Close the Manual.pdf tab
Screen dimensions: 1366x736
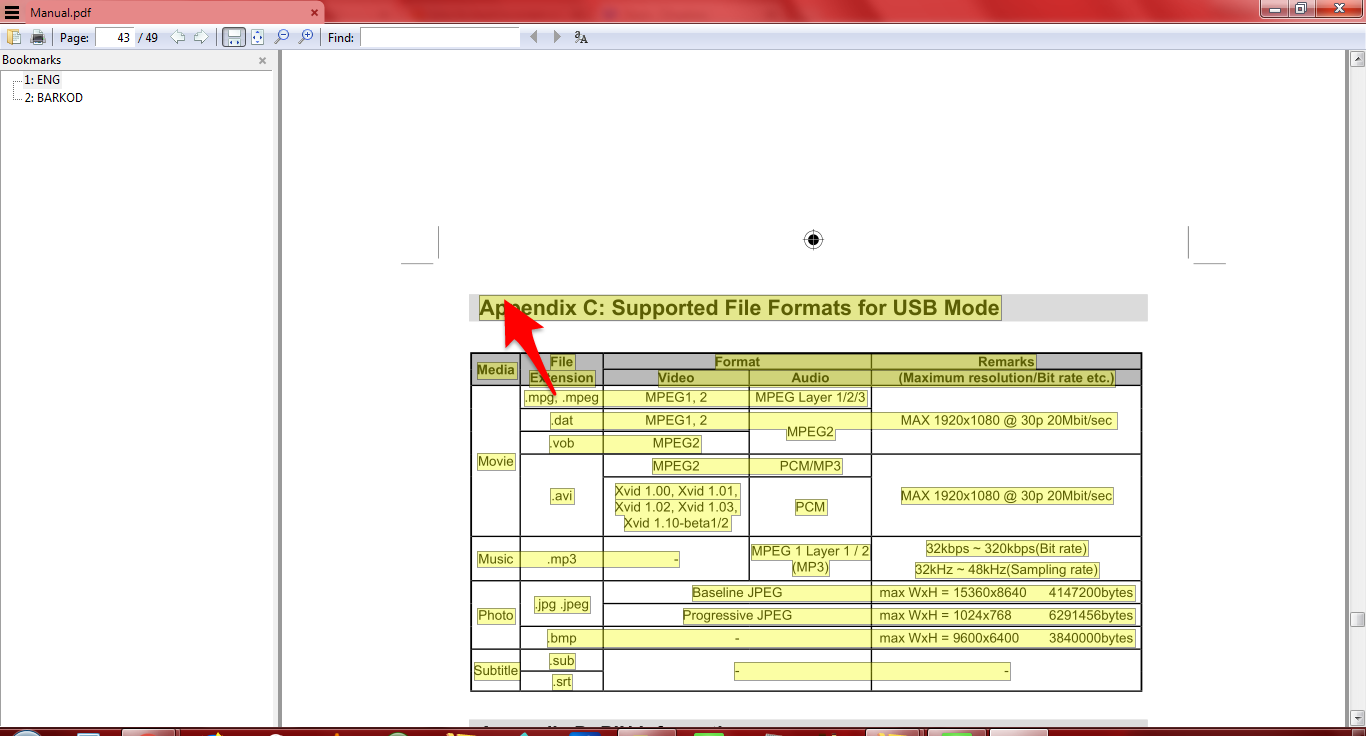point(314,12)
